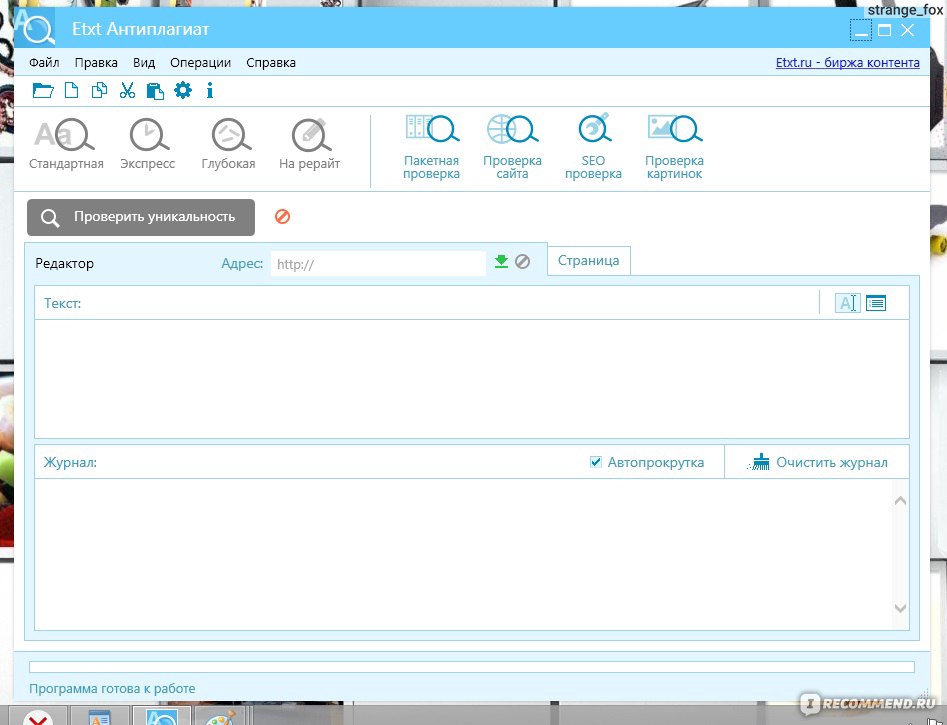
Task: Open the Операции menu
Action: pyautogui.click(x=201, y=63)
